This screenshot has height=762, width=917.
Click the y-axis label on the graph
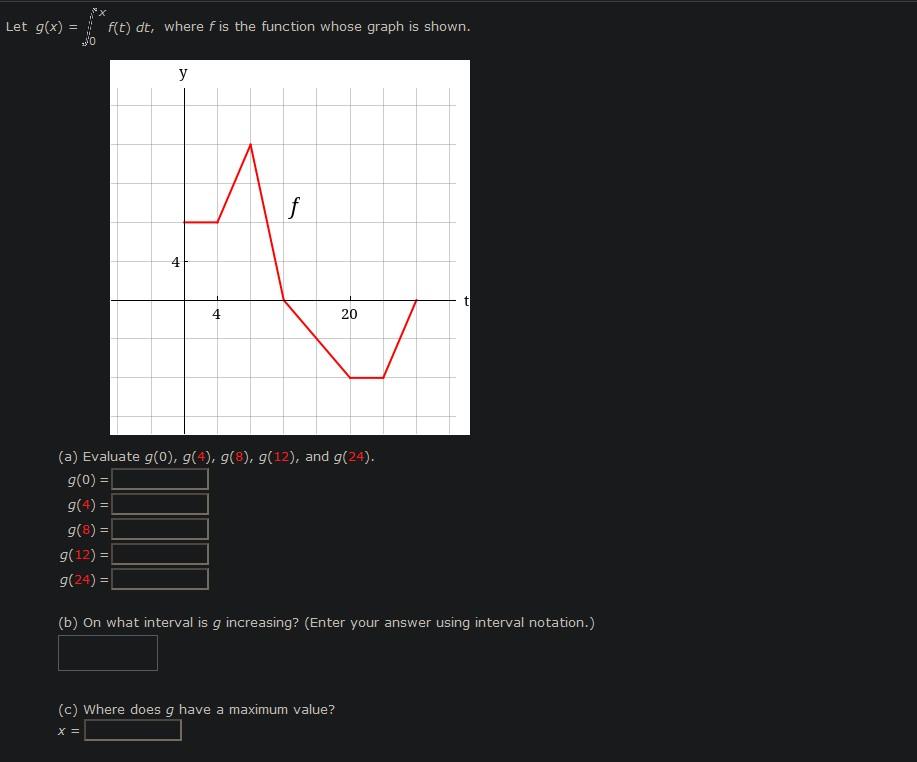point(183,72)
